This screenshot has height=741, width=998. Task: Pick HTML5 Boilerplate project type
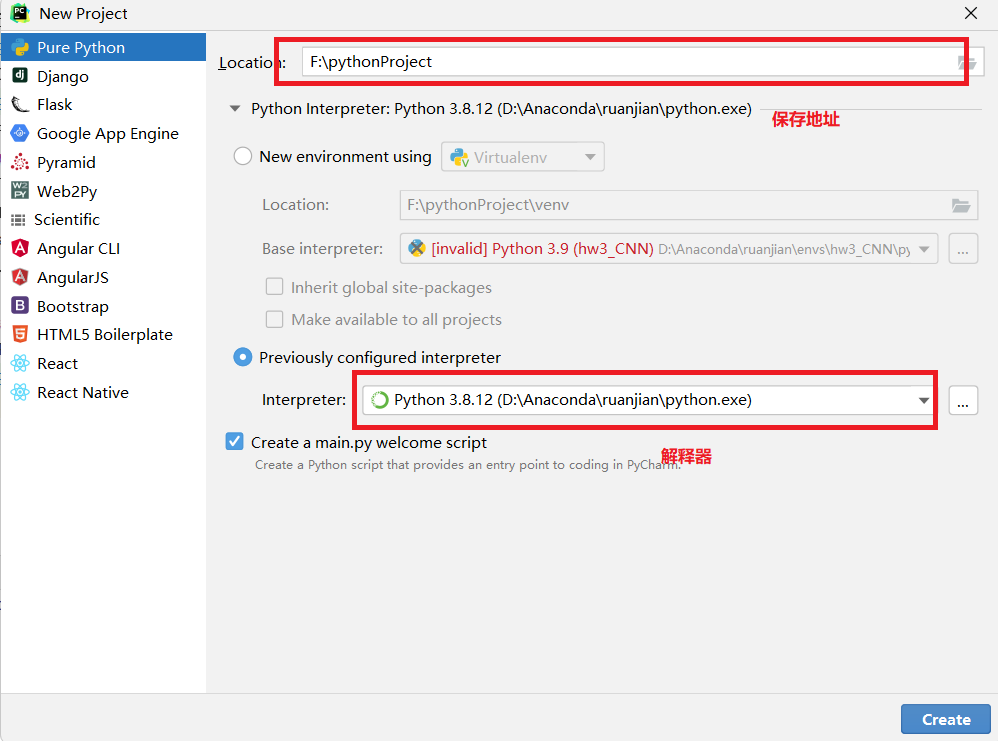[103, 335]
